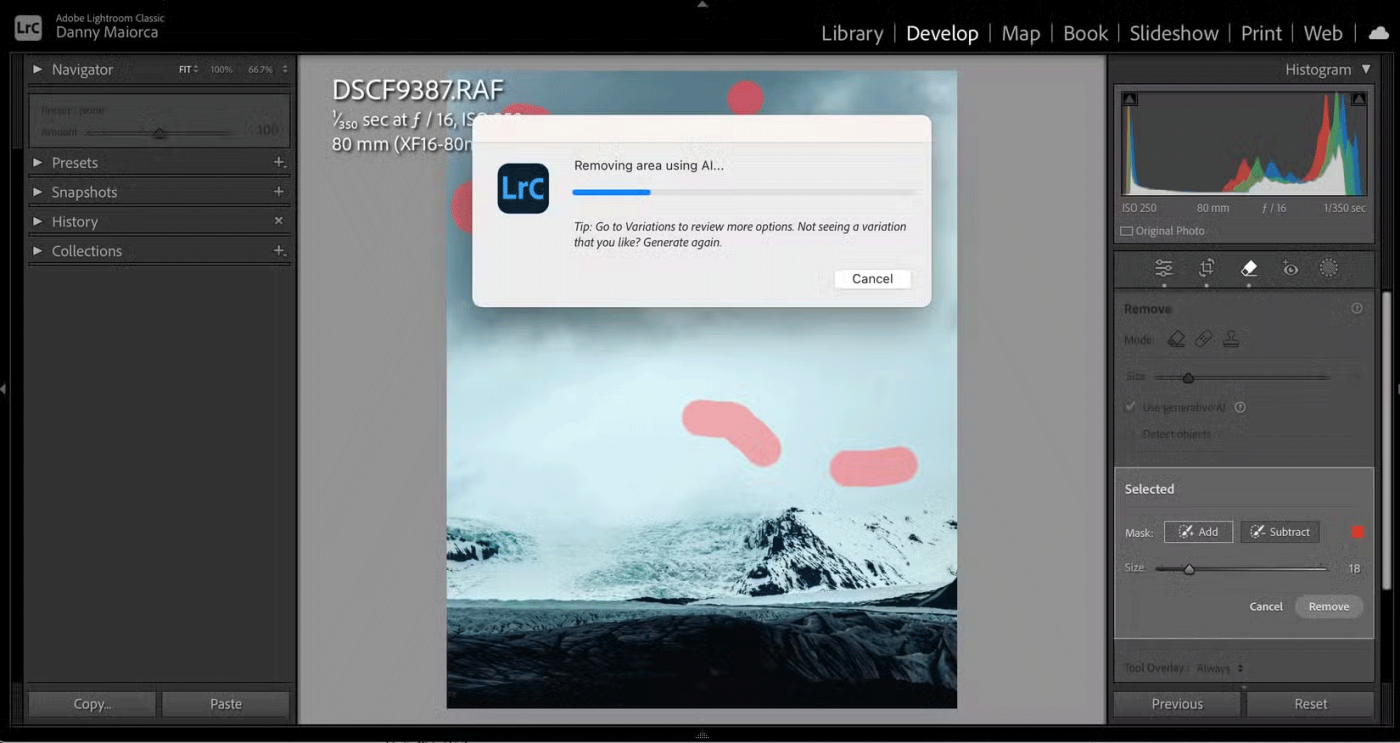The image size is (1400, 743).
Task: Click the LrC icon in the dialog
Action: (523, 188)
